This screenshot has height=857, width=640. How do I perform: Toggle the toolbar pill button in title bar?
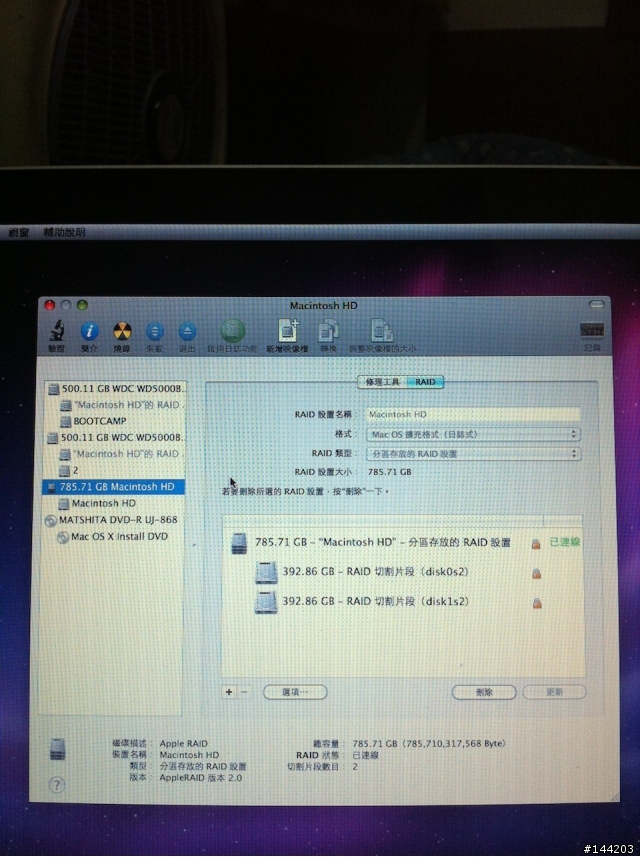click(x=596, y=304)
